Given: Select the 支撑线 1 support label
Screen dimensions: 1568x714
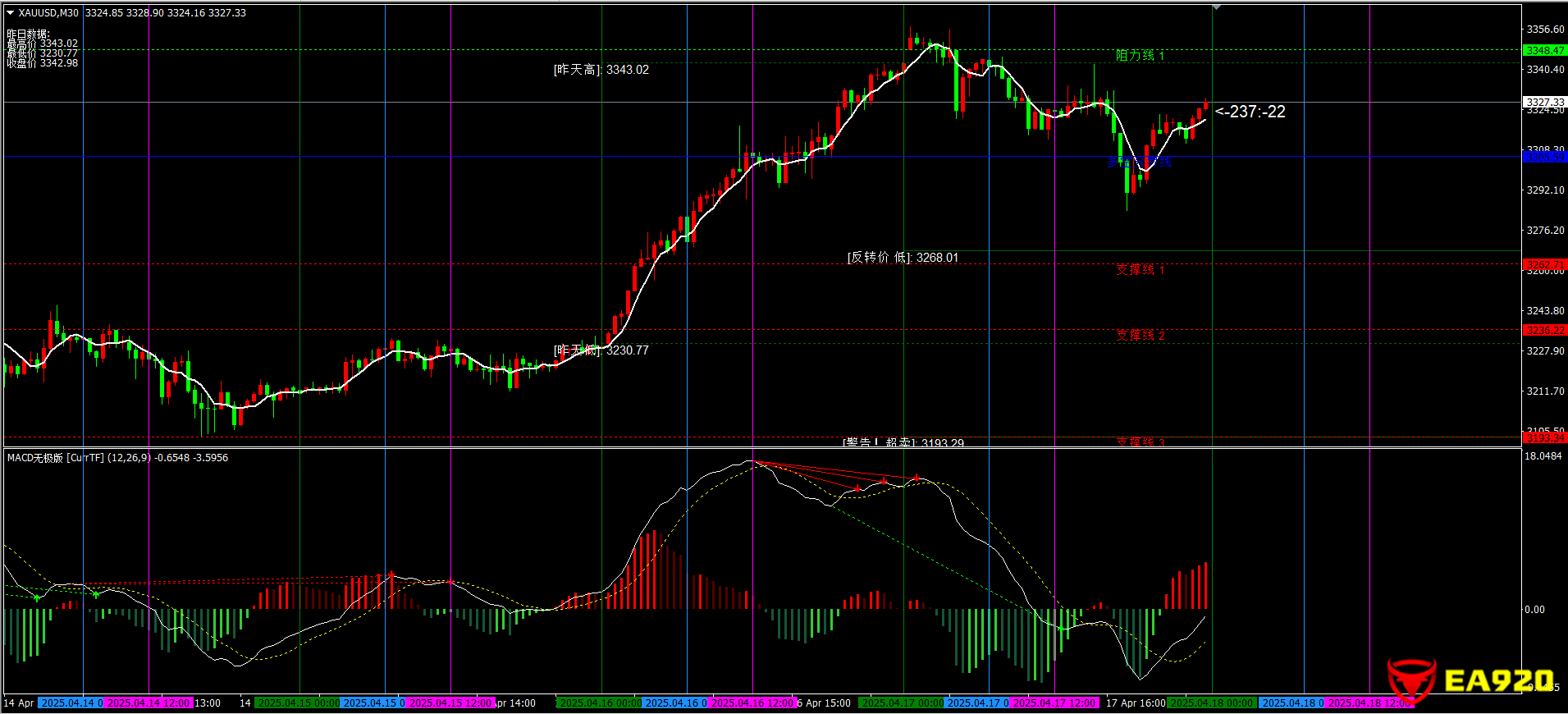Looking at the screenshot, I should pyautogui.click(x=1140, y=270).
